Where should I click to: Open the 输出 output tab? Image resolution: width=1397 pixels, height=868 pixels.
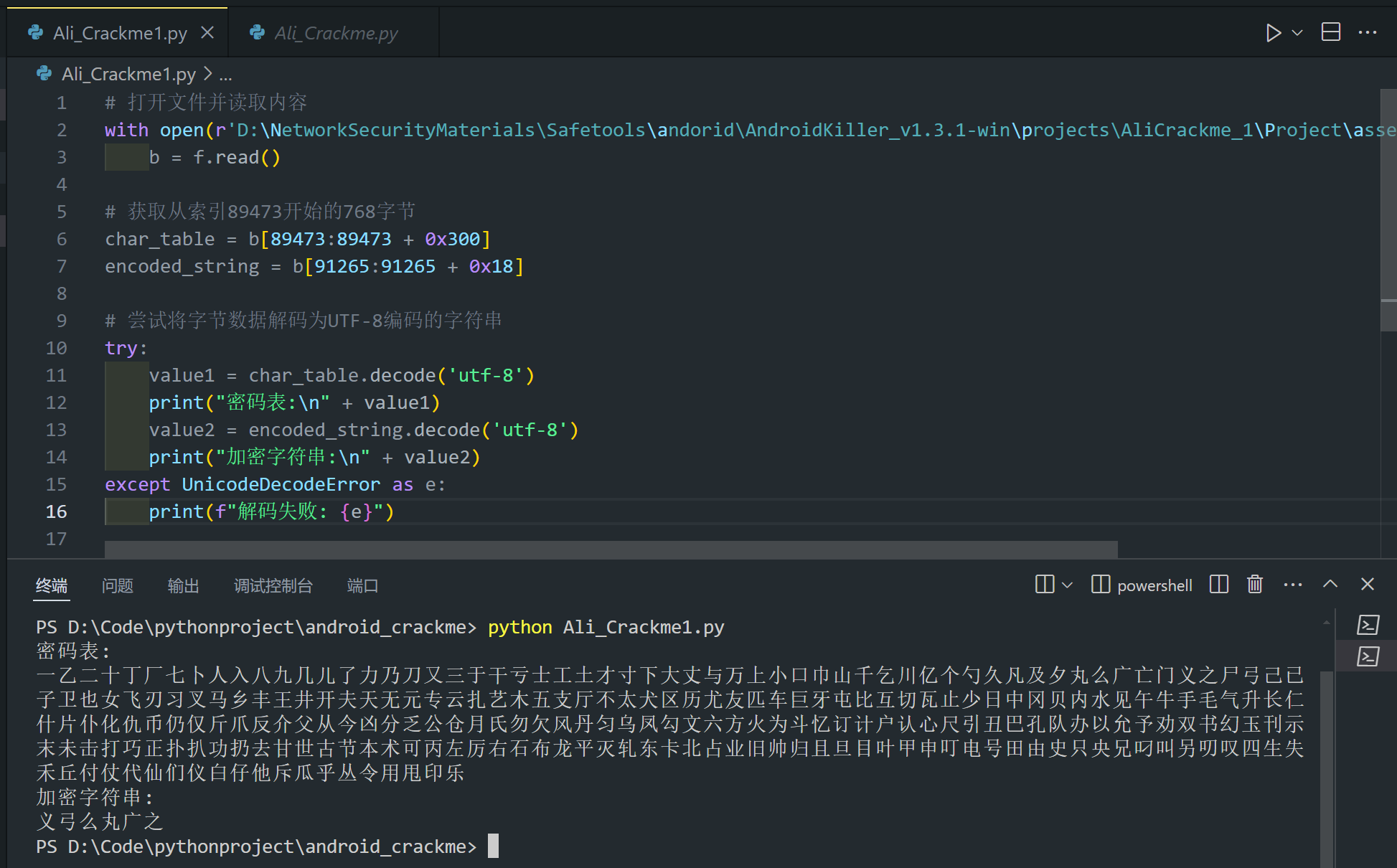point(183,586)
